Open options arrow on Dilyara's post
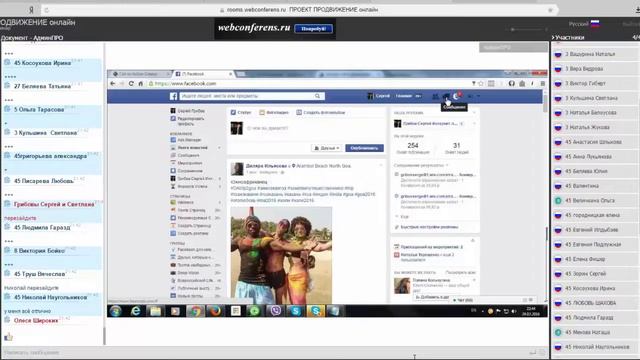Screen dimensions: 640x360 click(x=381, y=166)
